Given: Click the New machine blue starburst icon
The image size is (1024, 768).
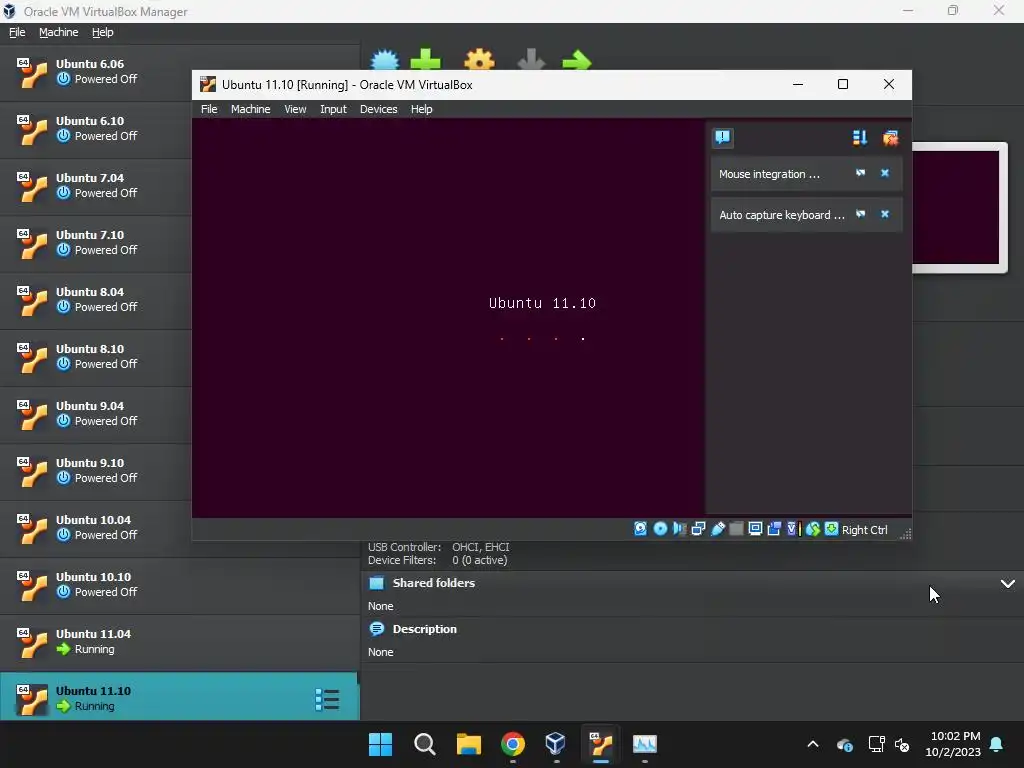Looking at the screenshot, I should click(385, 59).
